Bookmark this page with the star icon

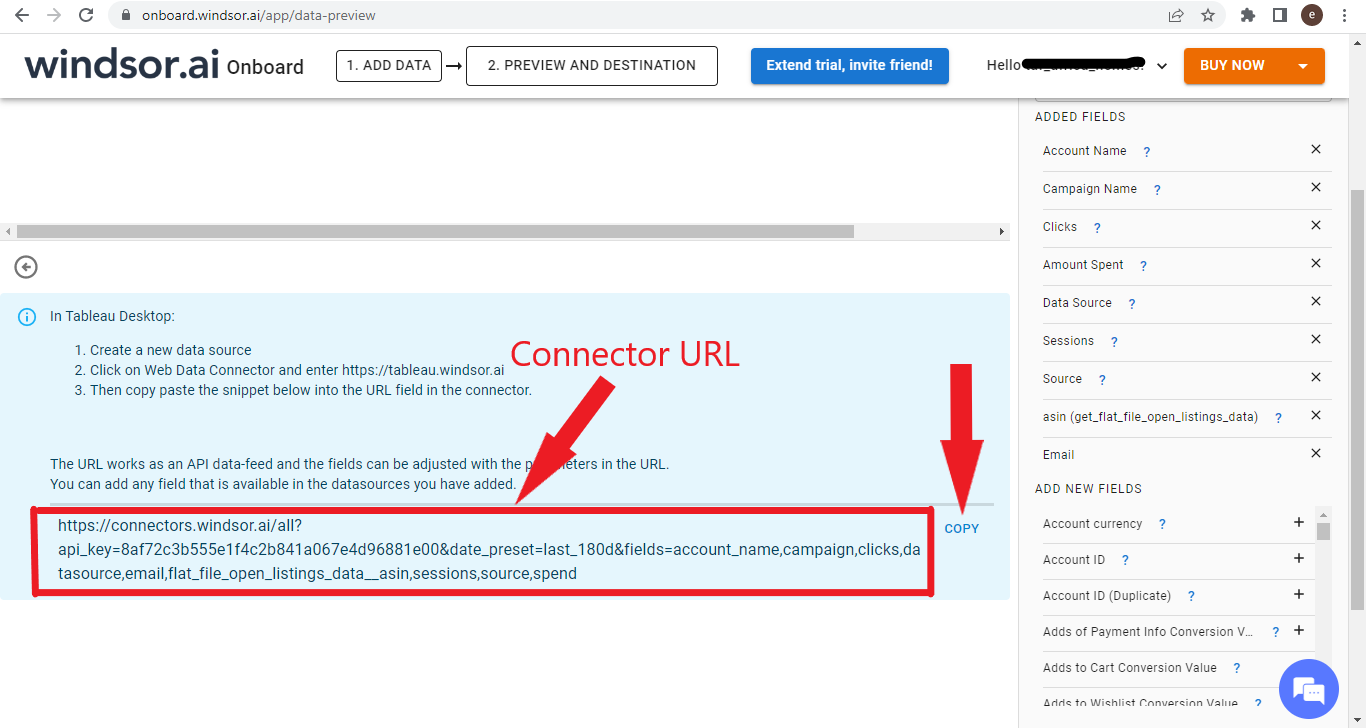(x=1207, y=15)
